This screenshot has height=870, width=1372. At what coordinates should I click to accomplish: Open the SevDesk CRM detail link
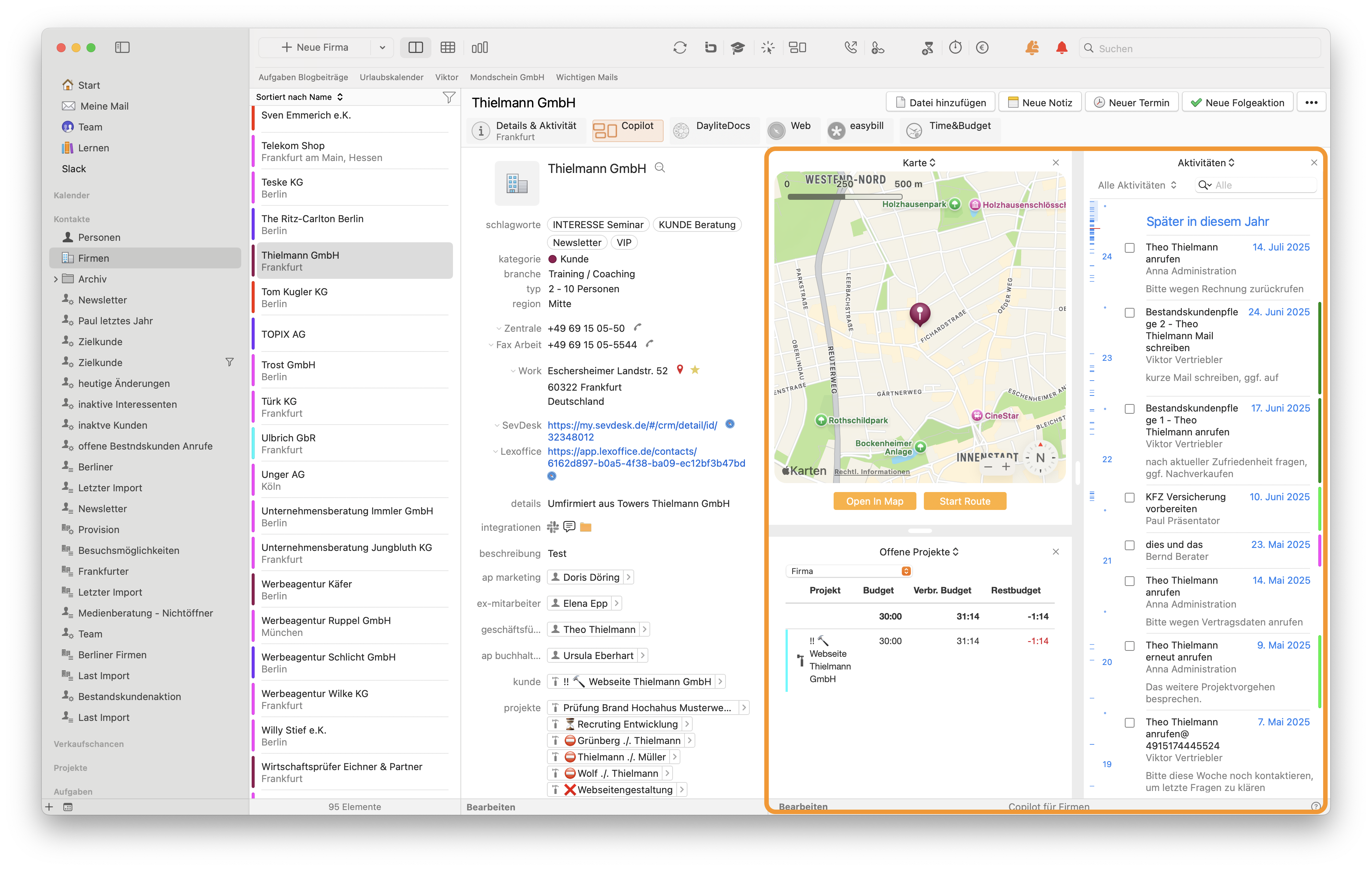tap(632, 431)
